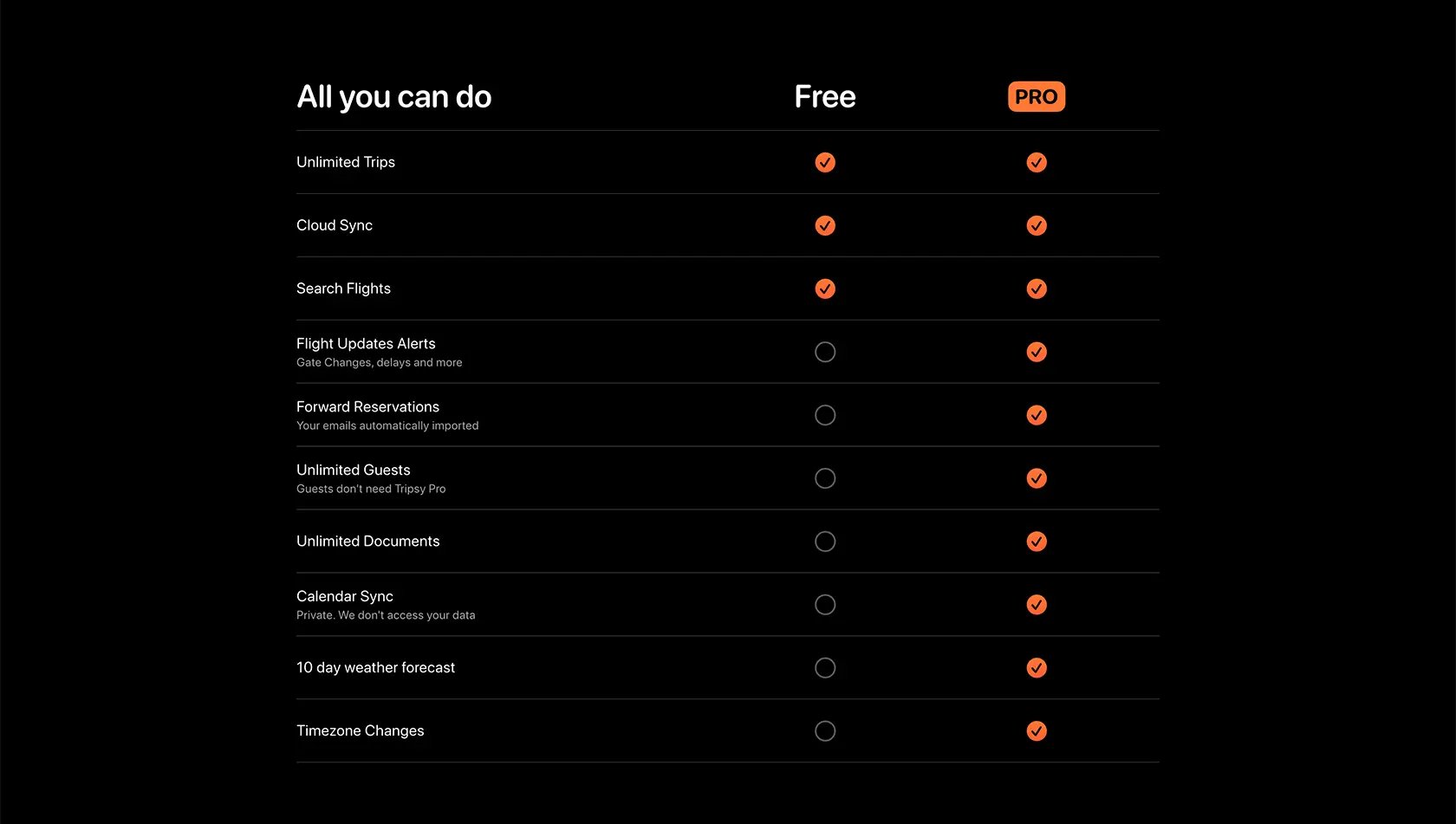The image size is (1456, 824).
Task: Click the Free column heading
Action: pyautogui.click(x=825, y=96)
